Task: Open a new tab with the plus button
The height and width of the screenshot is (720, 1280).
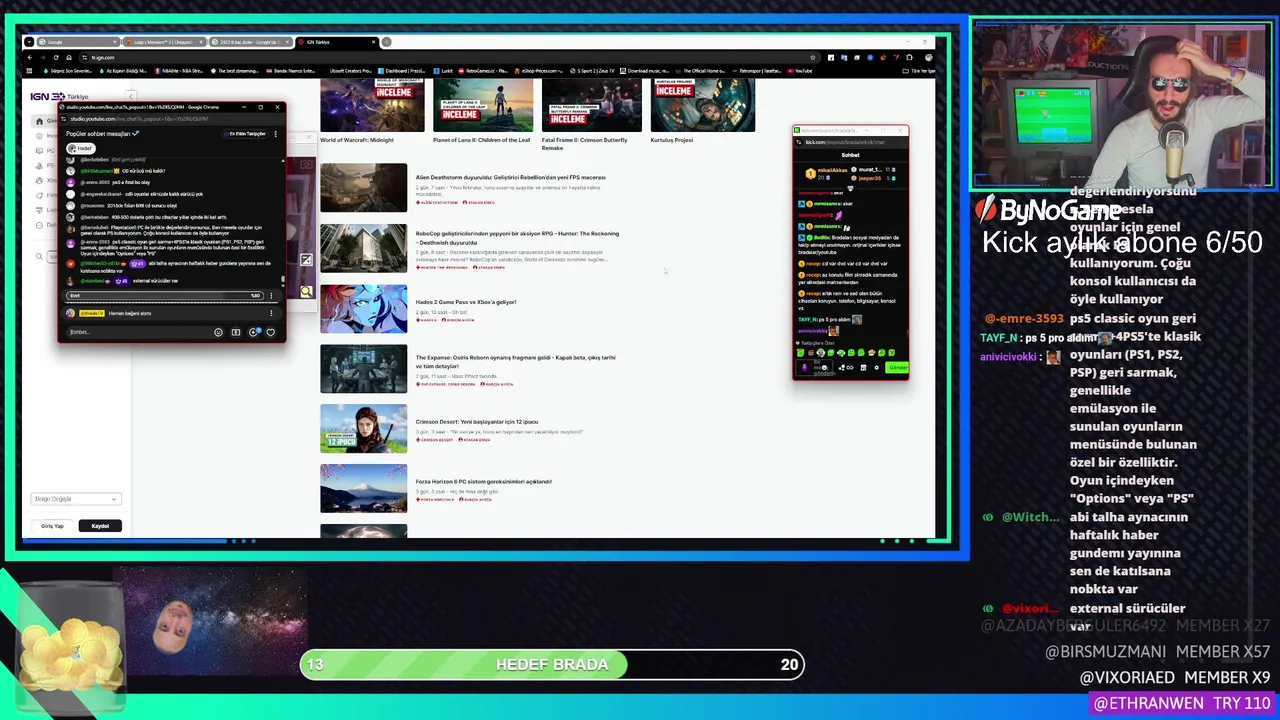Action: pyautogui.click(x=386, y=42)
